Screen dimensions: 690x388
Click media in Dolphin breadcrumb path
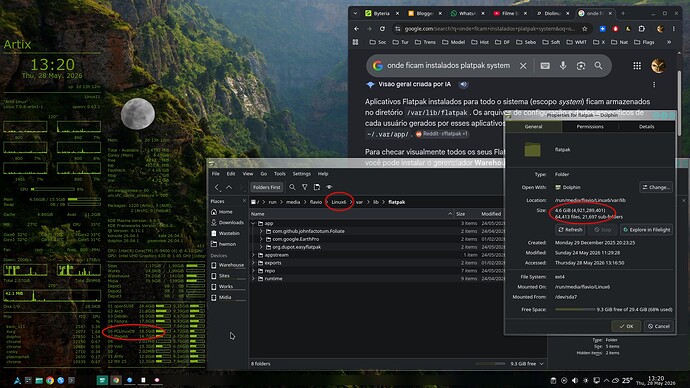pyautogui.click(x=293, y=202)
